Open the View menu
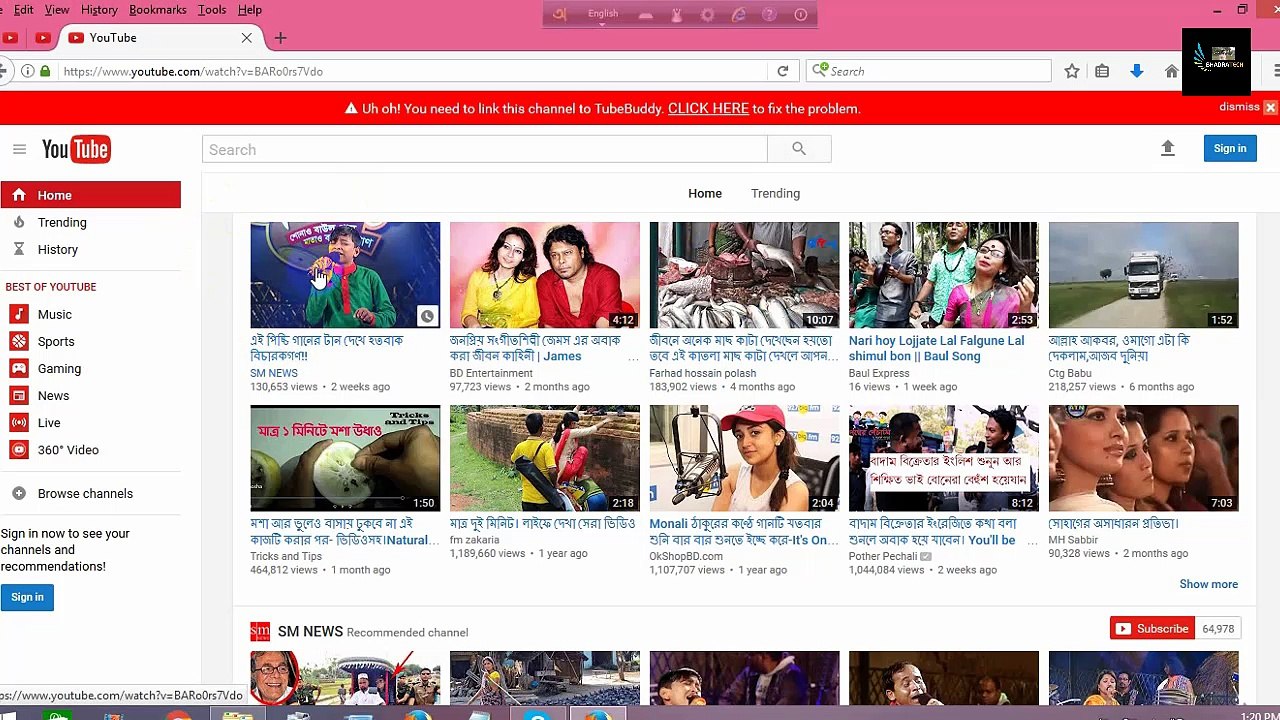 point(57,10)
